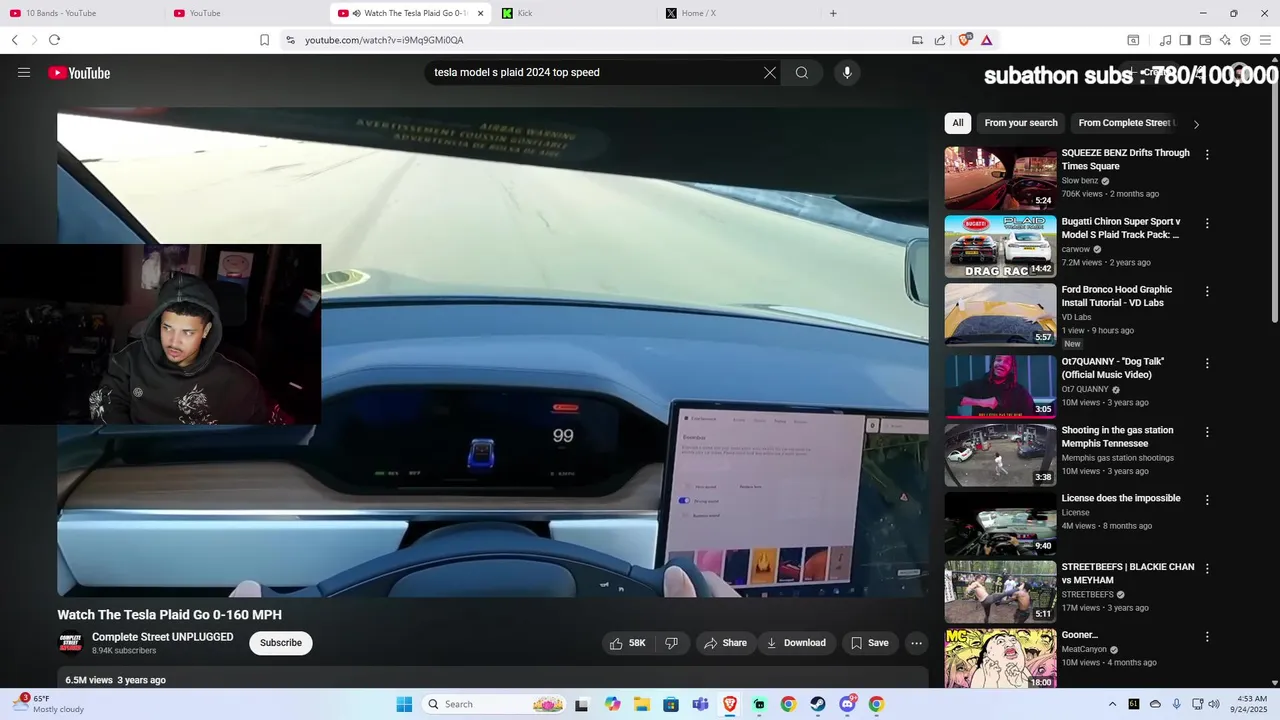
Task: Open options for Dog Talk video
Action: [x=1207, y=363]
